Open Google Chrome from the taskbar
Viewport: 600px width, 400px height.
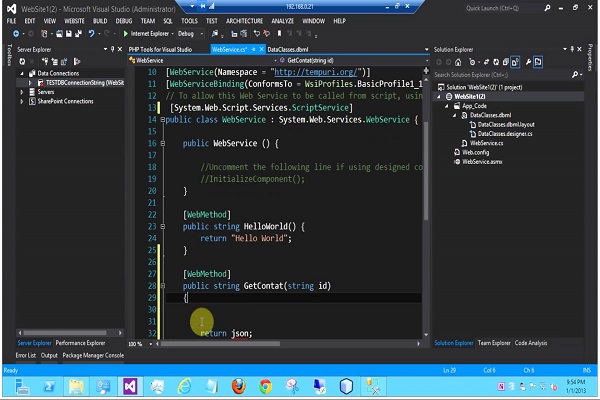266,386
